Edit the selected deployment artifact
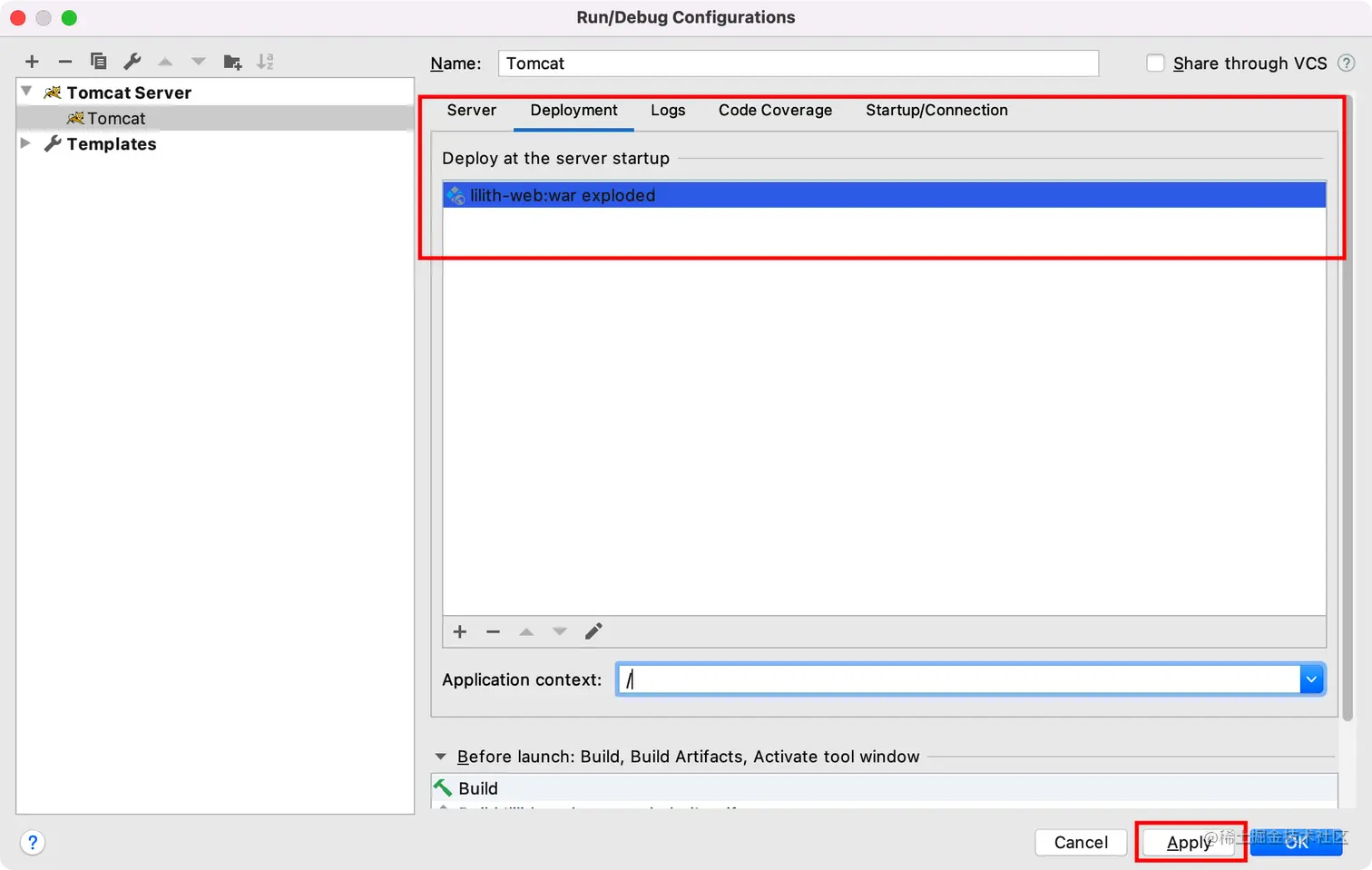This screenshot has height=870, width=1372. (x=593, y=631)
